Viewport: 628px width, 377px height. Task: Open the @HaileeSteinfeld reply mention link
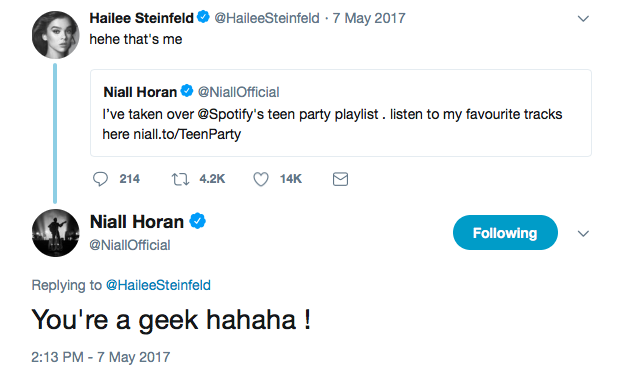(x=158, y=285)
